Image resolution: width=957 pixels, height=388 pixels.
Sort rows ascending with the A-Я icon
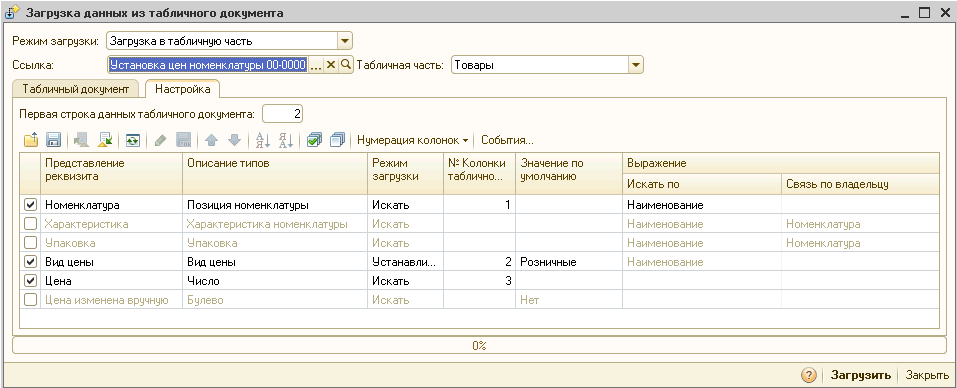(x=262, y=140)
